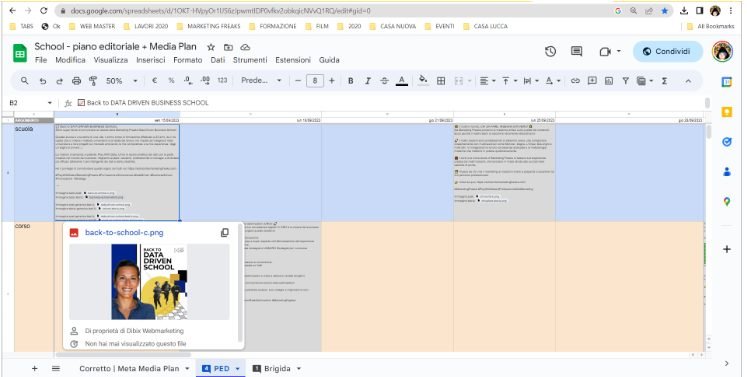
Task: Show all sheets list button
Action: (x=56, y=368)
